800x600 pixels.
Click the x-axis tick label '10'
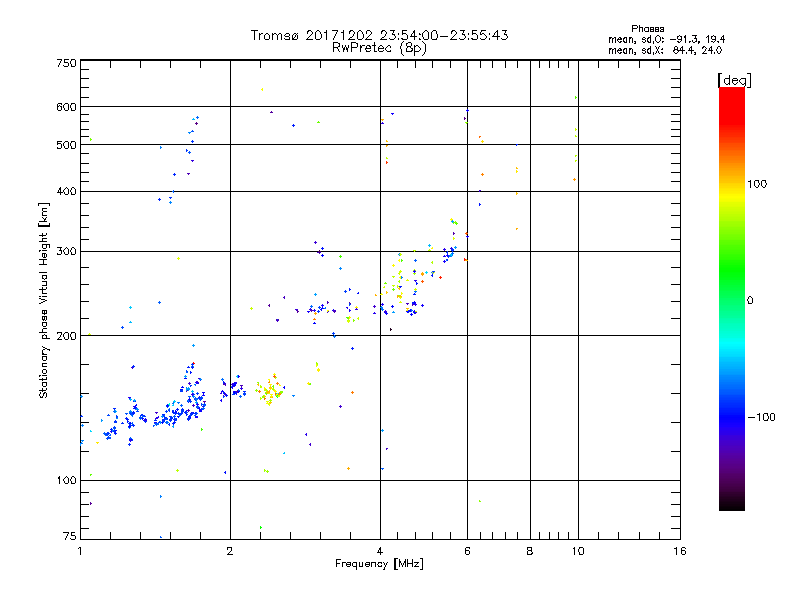578,551
